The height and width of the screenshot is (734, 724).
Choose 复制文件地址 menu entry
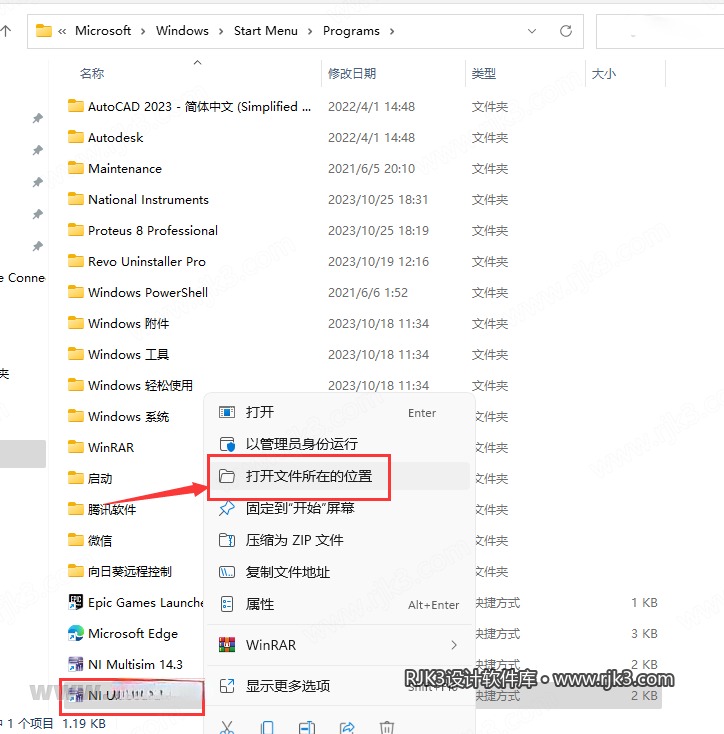(x=338, y=572)
